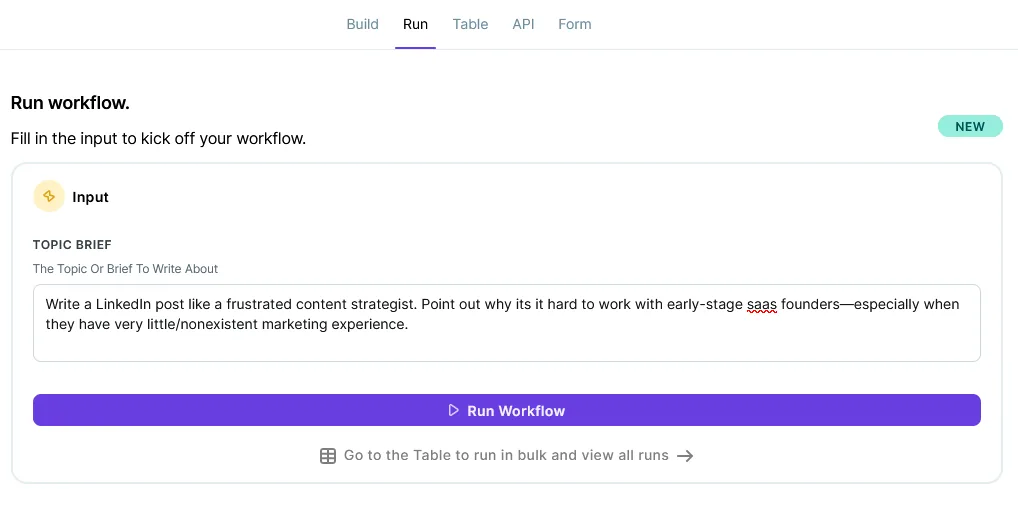This screenshot has height=511, width=1018.
Task: Click 'The Topic Or Brief To Write About' hint
Action: 125,269
